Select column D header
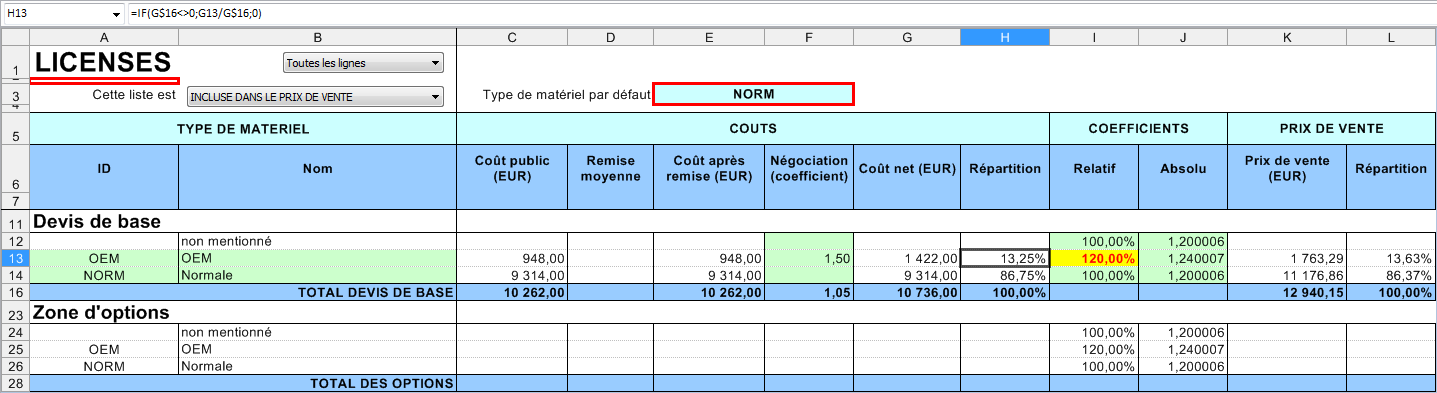Screen dimensions: 1437x393 pos(610,38)
